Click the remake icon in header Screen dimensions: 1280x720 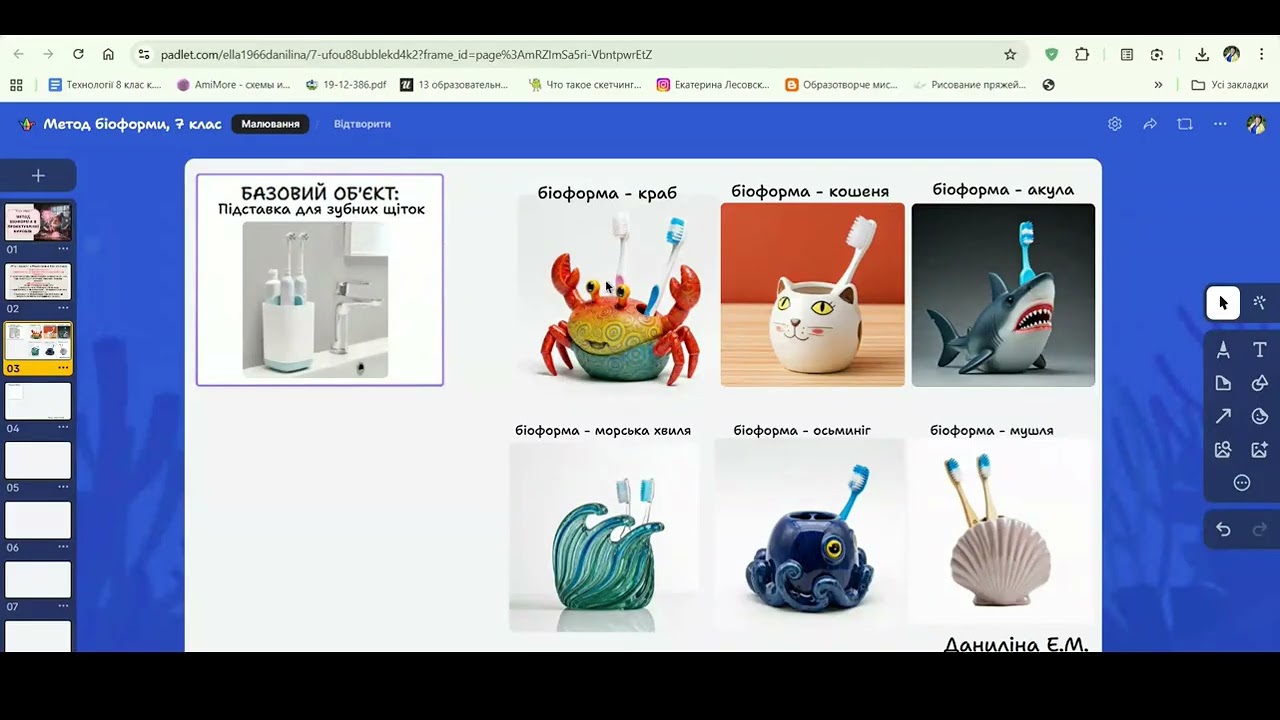[x=1185, y=124]
